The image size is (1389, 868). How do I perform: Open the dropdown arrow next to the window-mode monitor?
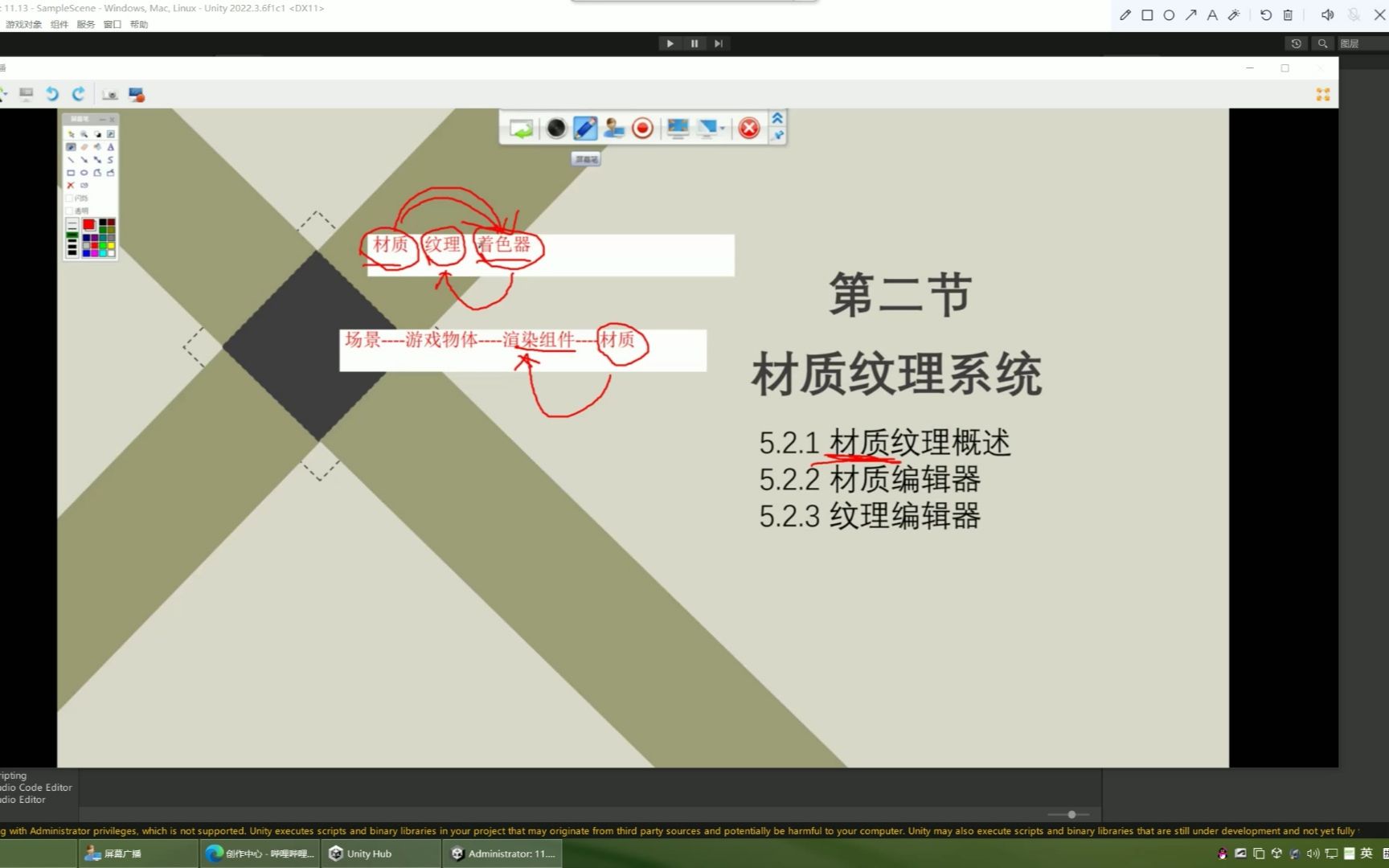723,129
